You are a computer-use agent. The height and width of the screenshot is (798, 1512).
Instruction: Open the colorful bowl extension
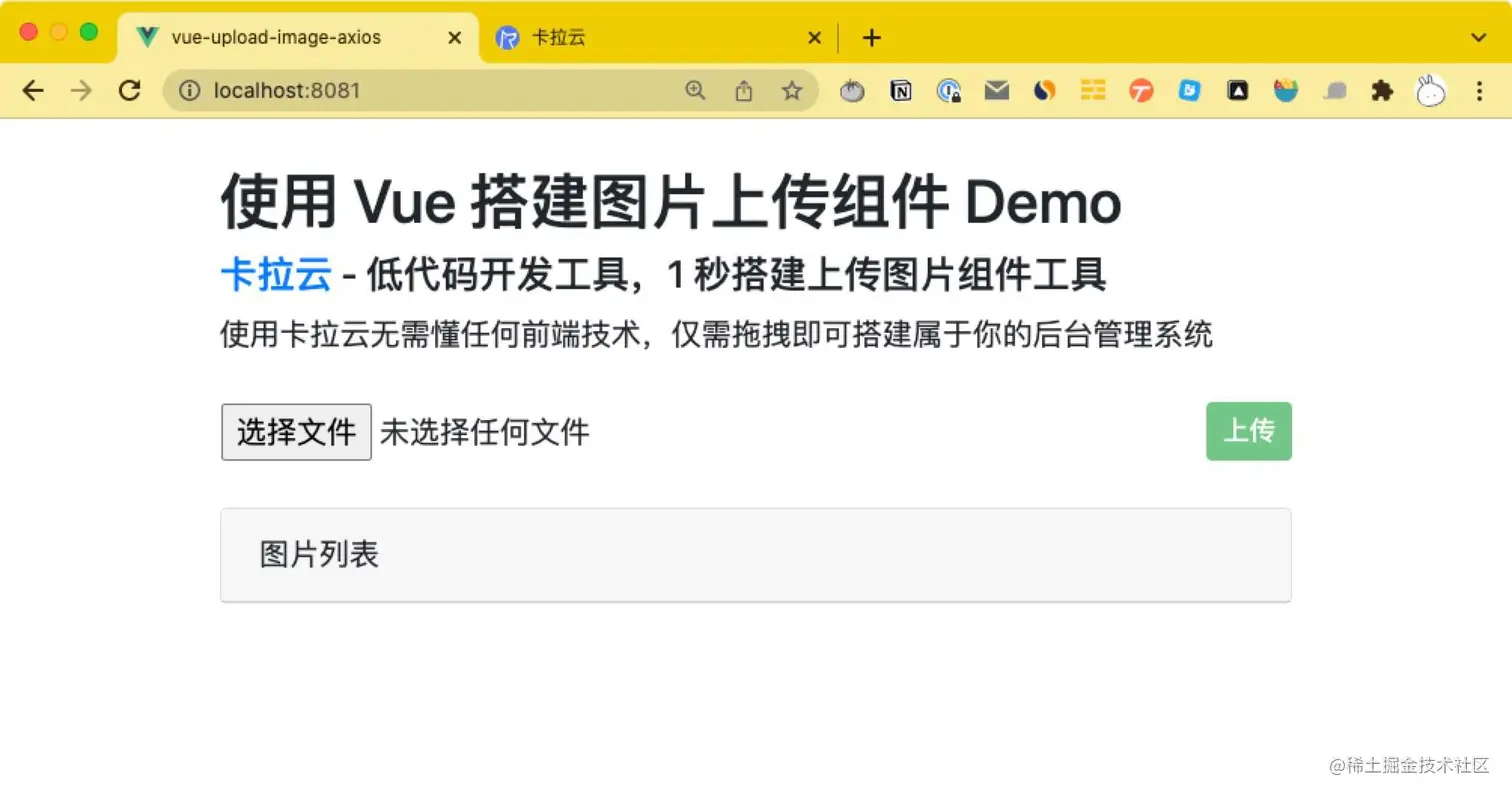(1285, 91)
